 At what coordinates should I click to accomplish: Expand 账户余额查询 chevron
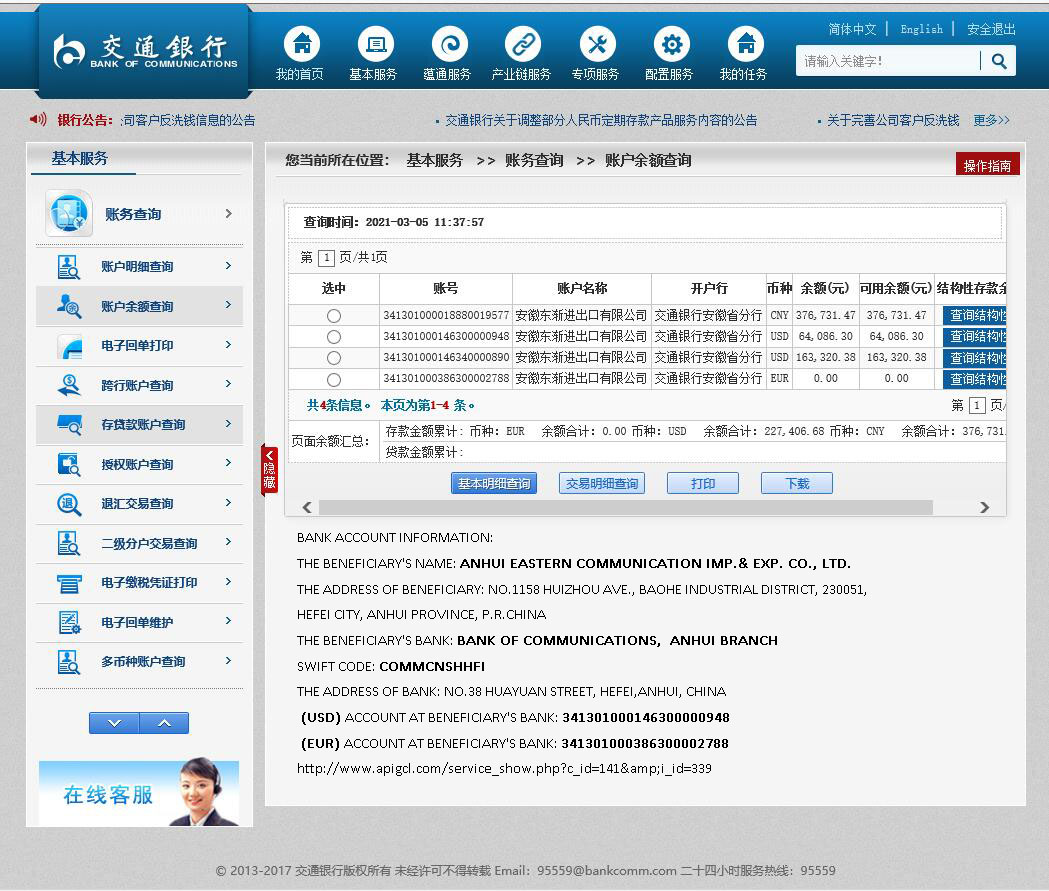[229, 305]
